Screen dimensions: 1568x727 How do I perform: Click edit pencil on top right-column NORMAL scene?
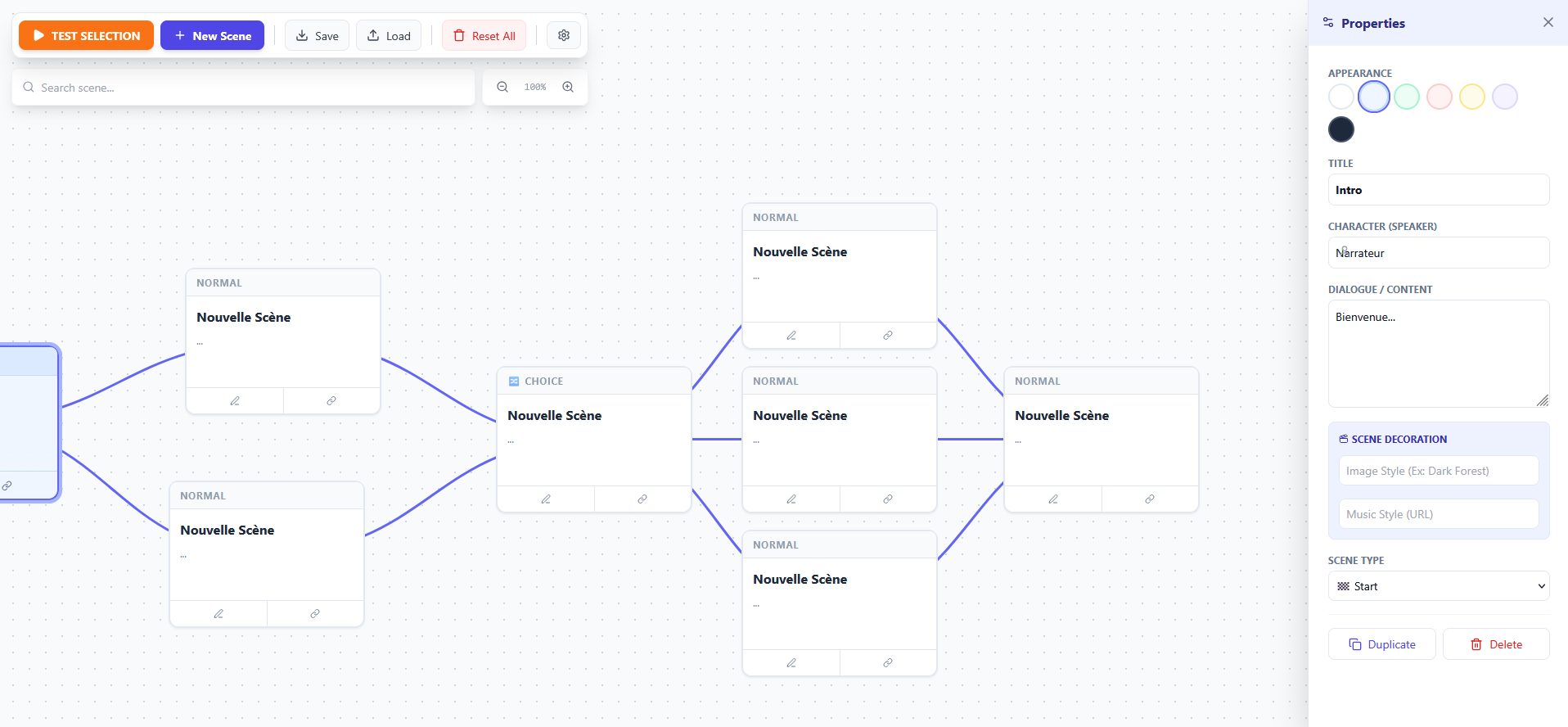(791, 335)
